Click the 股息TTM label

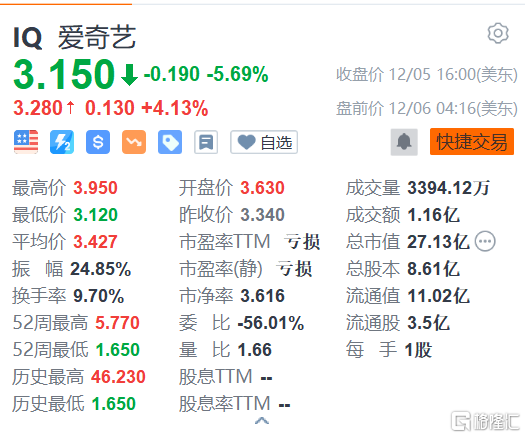(x=216, y=377)
